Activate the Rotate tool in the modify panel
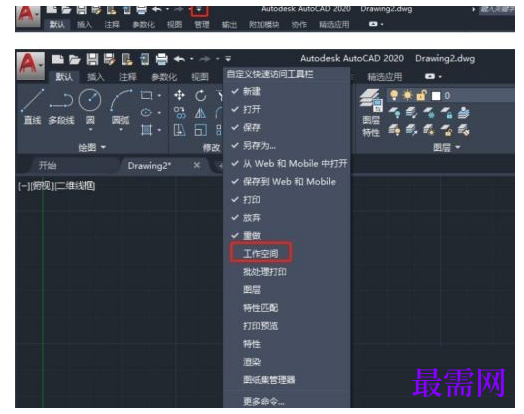Image resolution: width=524 pixels, height=414 pixels. (200, 96)
